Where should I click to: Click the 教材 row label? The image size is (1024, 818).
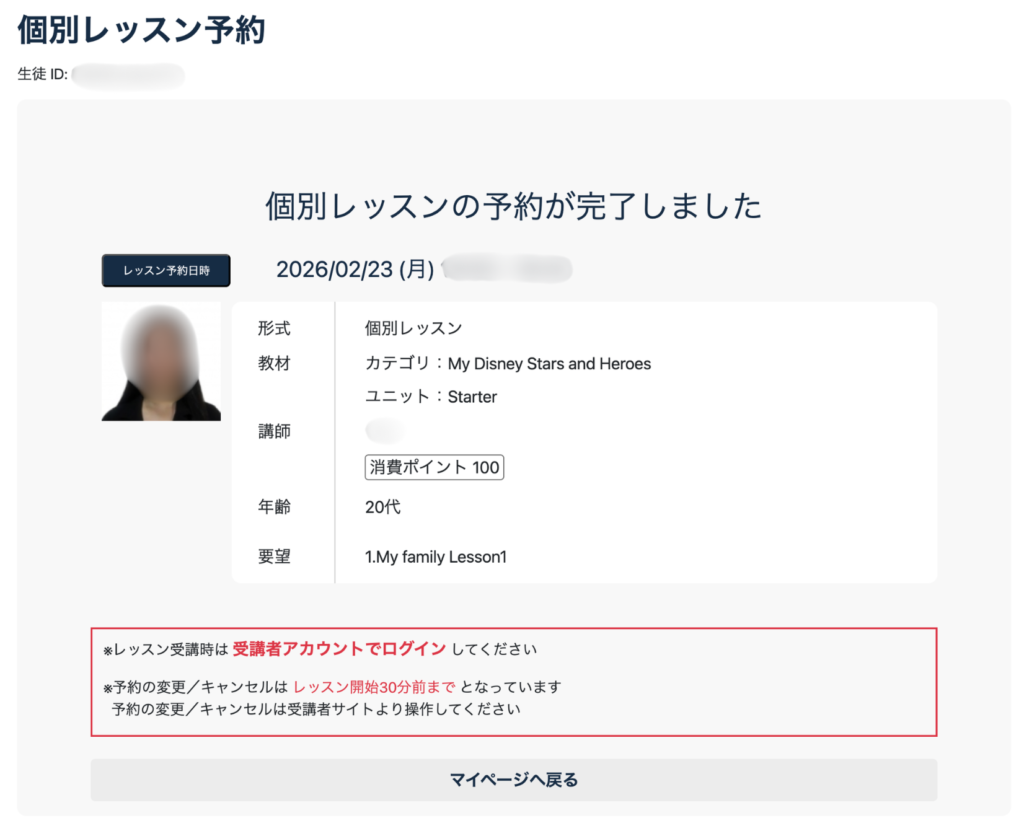click(274, 364)
